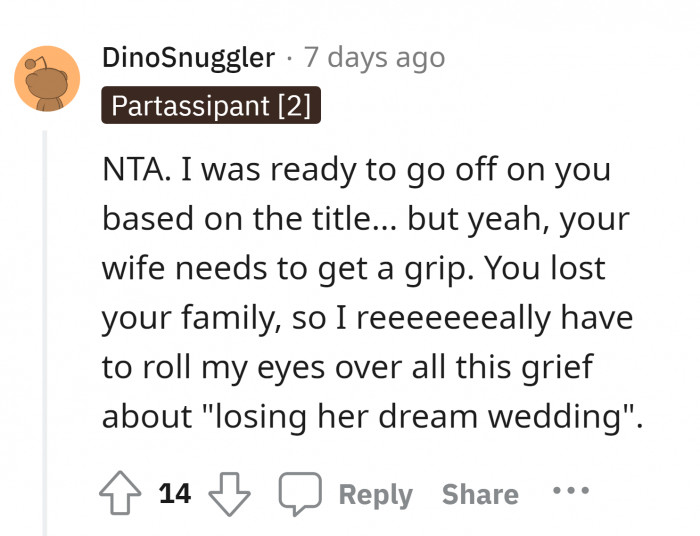
Task: Click the vote score of 14
Action: (x=173, y=494)
